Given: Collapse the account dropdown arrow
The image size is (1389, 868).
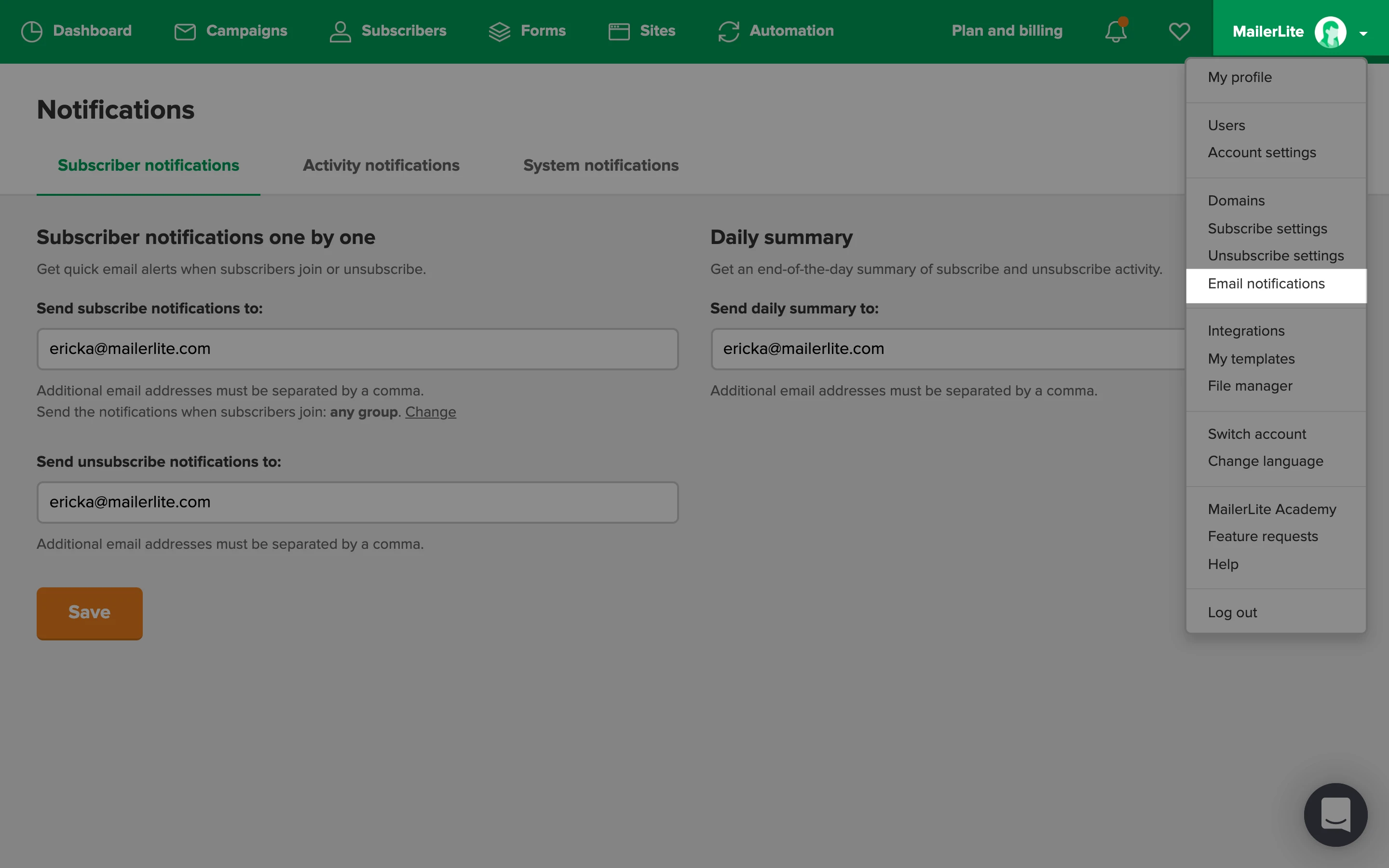Looking at the screenshot, I should click(x=1363, y=34).
